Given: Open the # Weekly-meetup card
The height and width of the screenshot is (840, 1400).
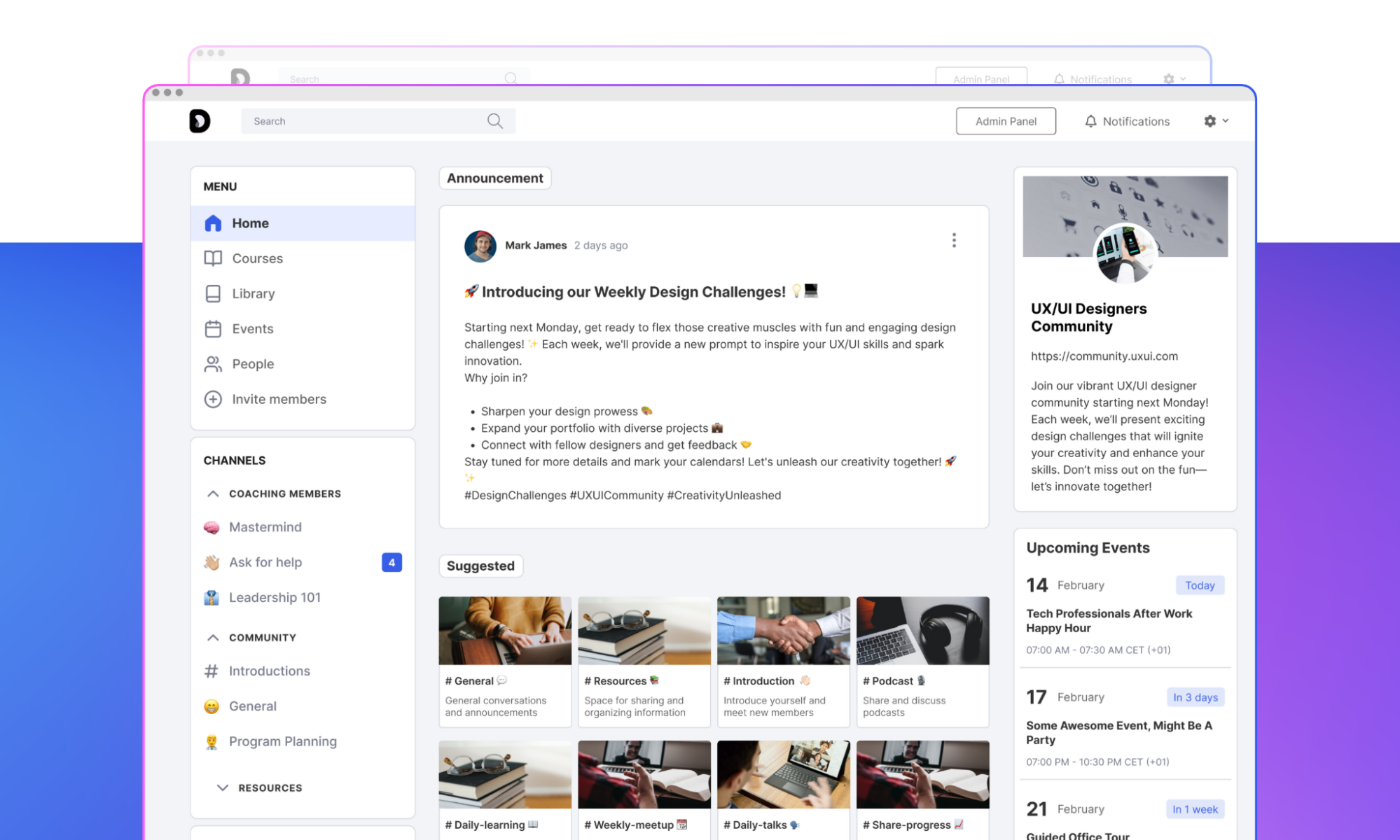Looking at the screenshot, I should (644, 790).
